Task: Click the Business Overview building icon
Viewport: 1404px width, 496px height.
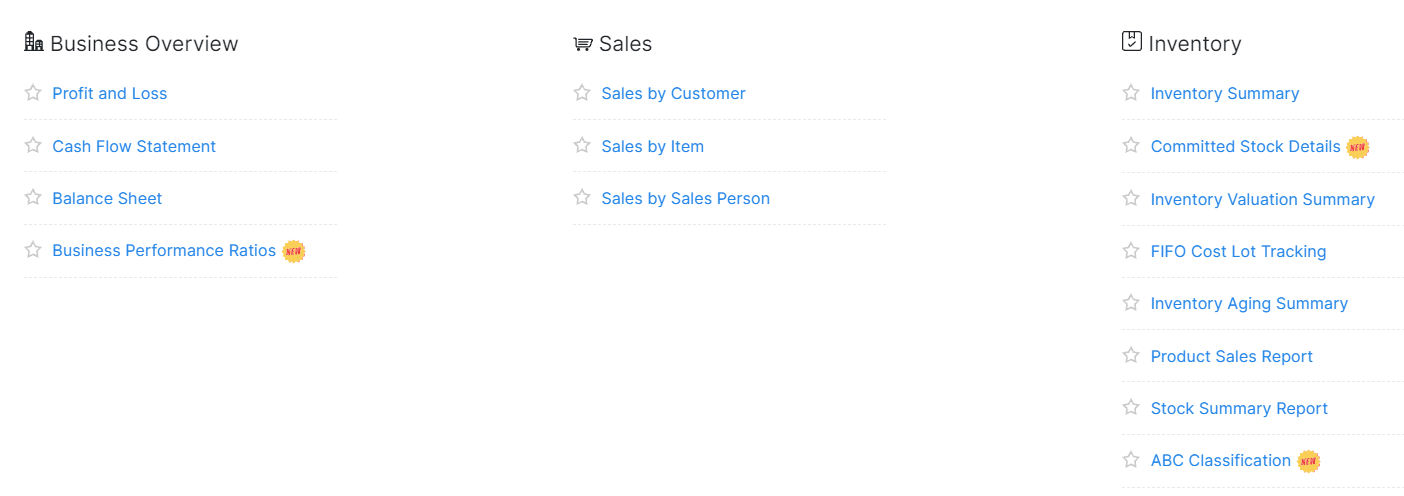Action: point(34,42)
